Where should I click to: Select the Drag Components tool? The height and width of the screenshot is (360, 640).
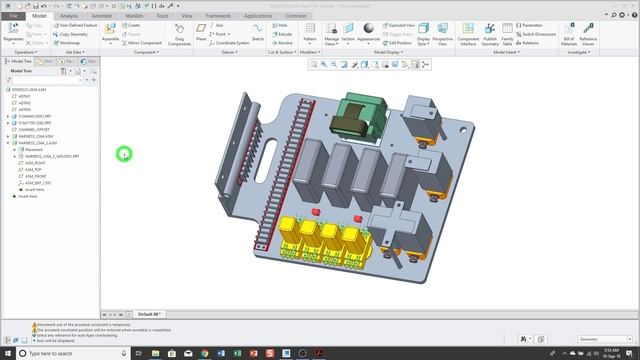pos(179,29)
